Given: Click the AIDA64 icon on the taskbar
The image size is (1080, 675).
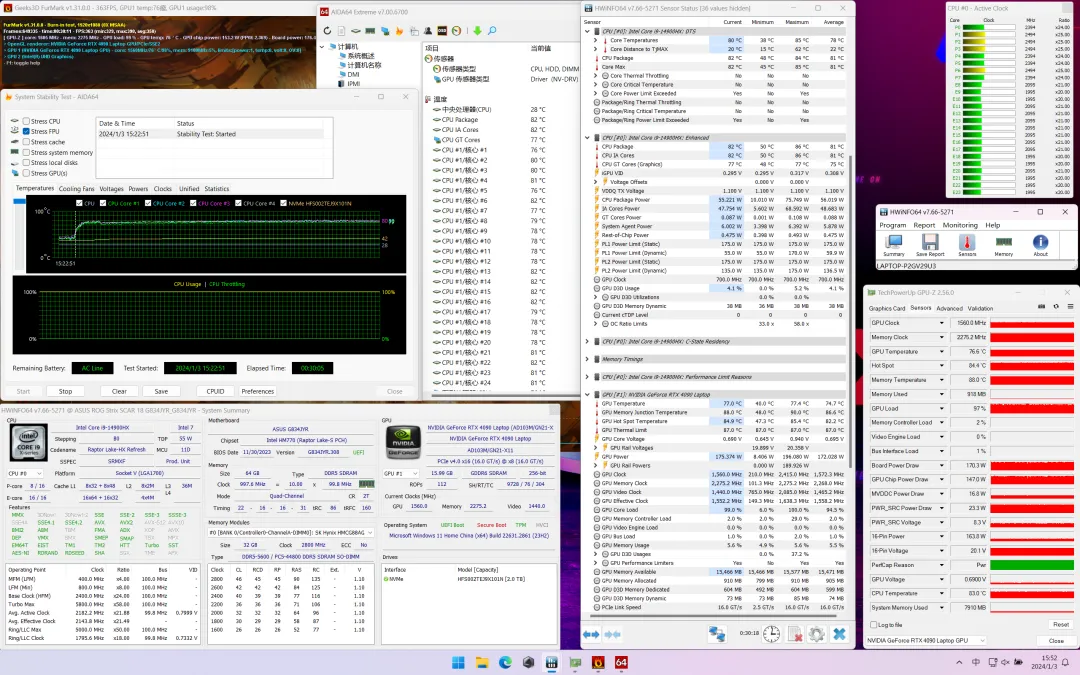Looking at the screenshot, I should pyautogui.click(x=621, y=663).
